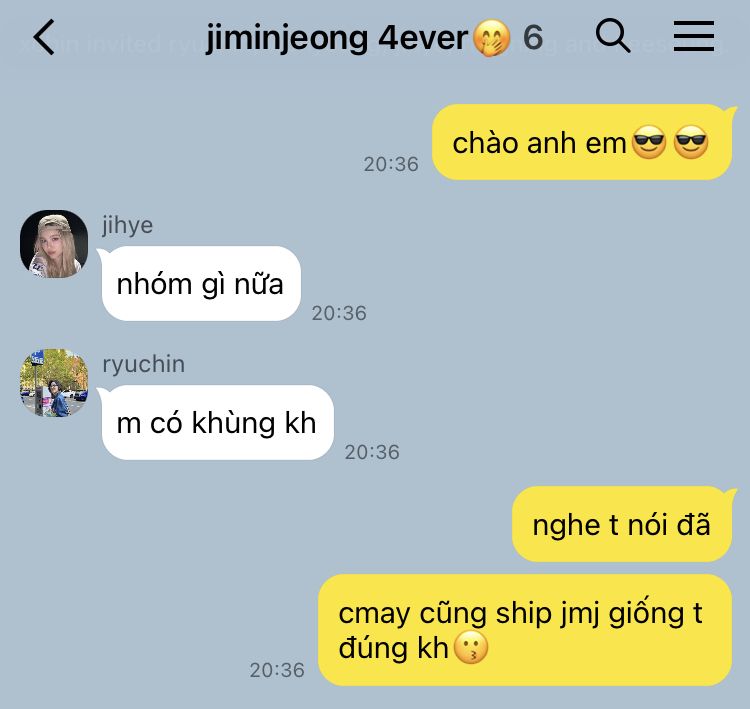Tap the first sunglasses emoji
750x709 pixels.
pos(649,143)
